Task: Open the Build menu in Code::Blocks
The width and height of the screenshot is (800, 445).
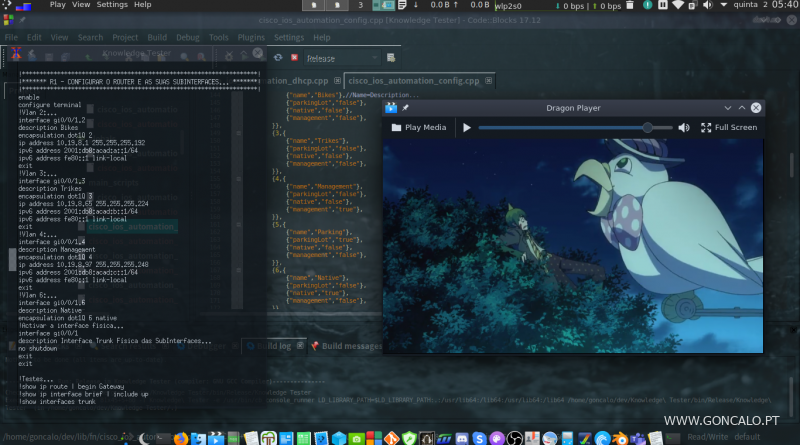Action: click(156, 37)
